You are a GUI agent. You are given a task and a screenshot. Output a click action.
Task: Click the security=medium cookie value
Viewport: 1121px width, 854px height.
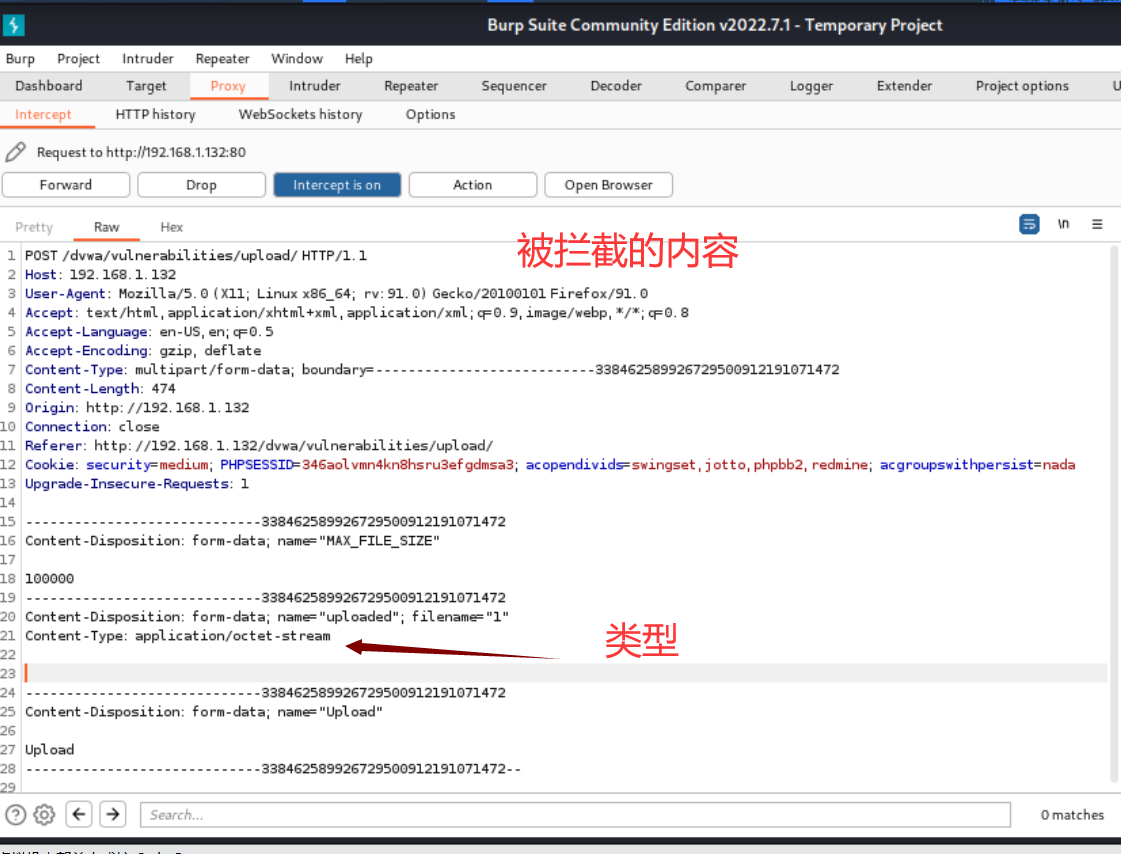click(184, 465)
